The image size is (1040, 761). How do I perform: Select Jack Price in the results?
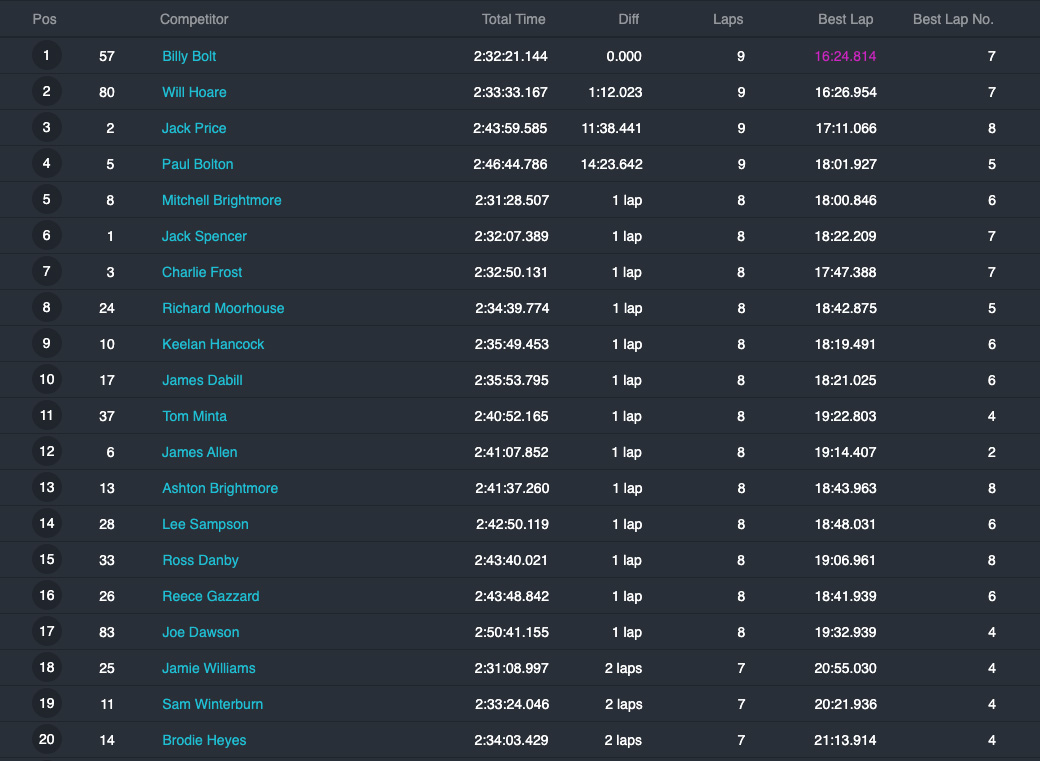click(x=194, y=128)
